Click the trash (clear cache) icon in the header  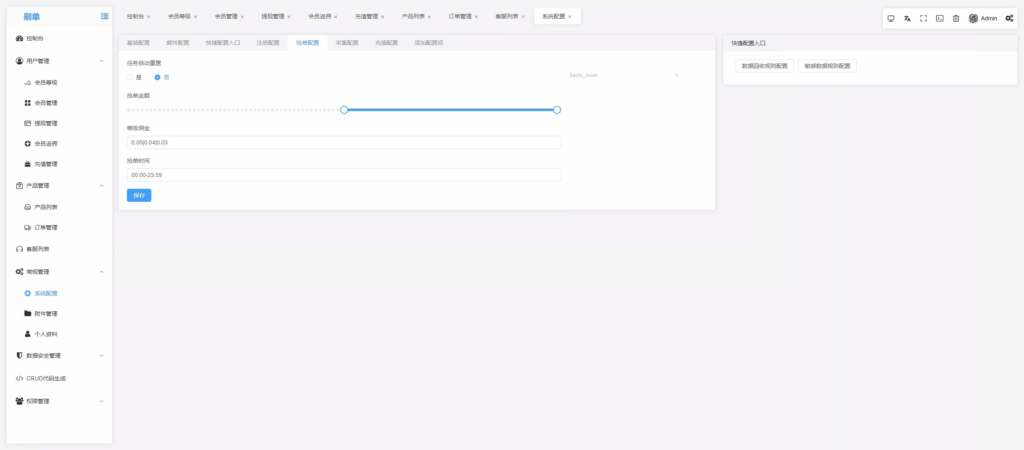(955, 18)
